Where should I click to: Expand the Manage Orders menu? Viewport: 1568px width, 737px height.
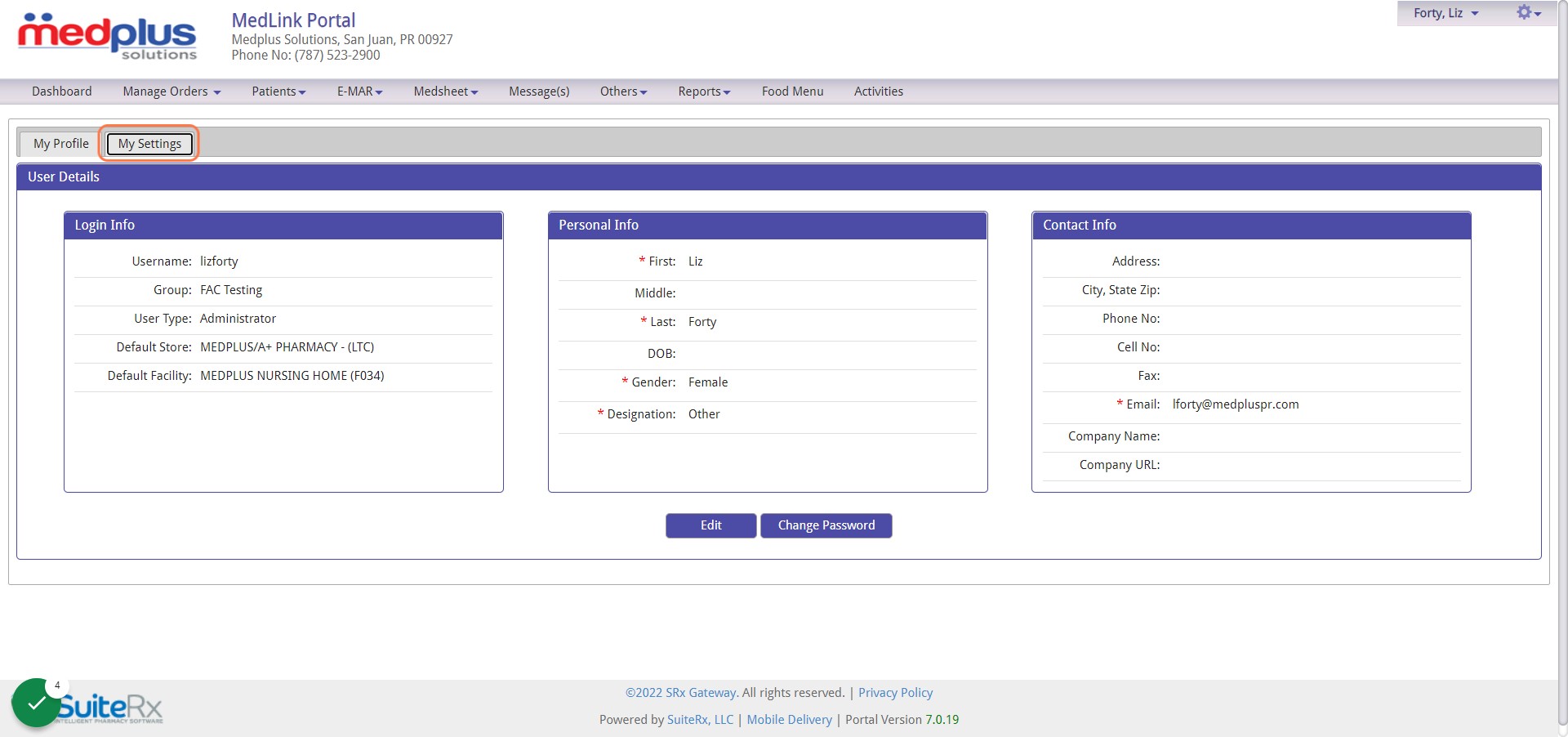[171, 92]
